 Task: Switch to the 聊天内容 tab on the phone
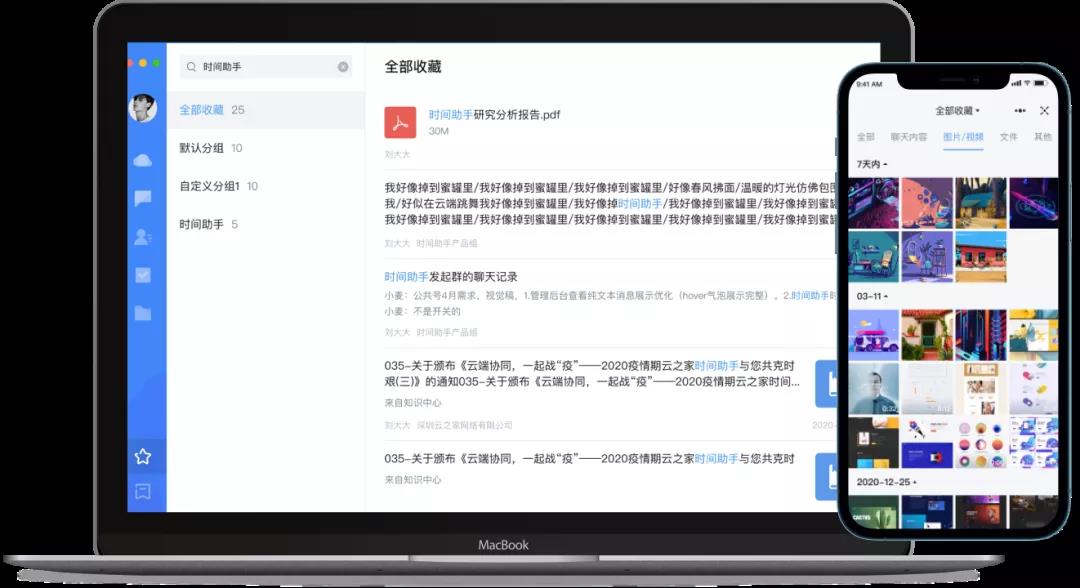[908, 137]
